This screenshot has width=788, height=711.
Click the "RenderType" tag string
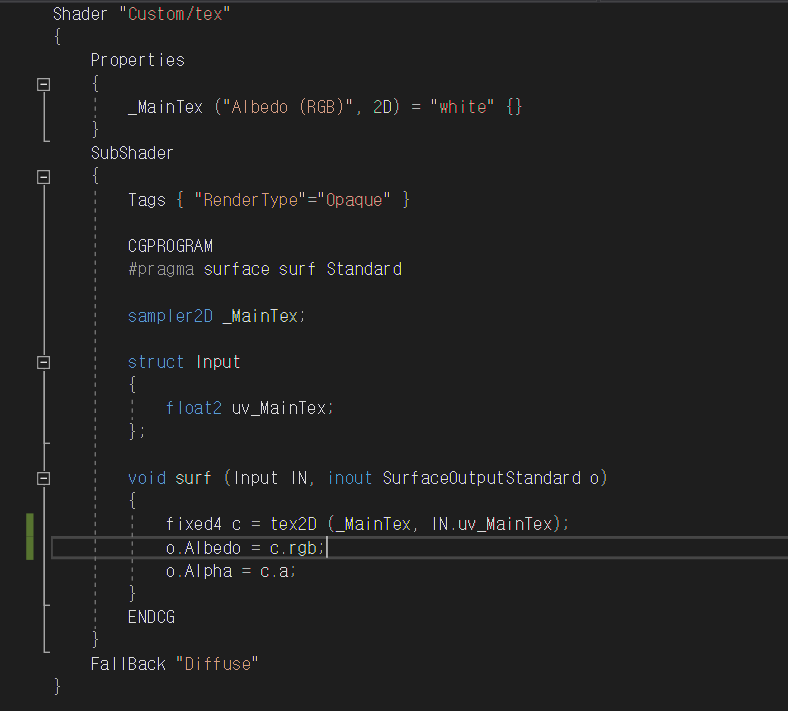coord(250,200)
